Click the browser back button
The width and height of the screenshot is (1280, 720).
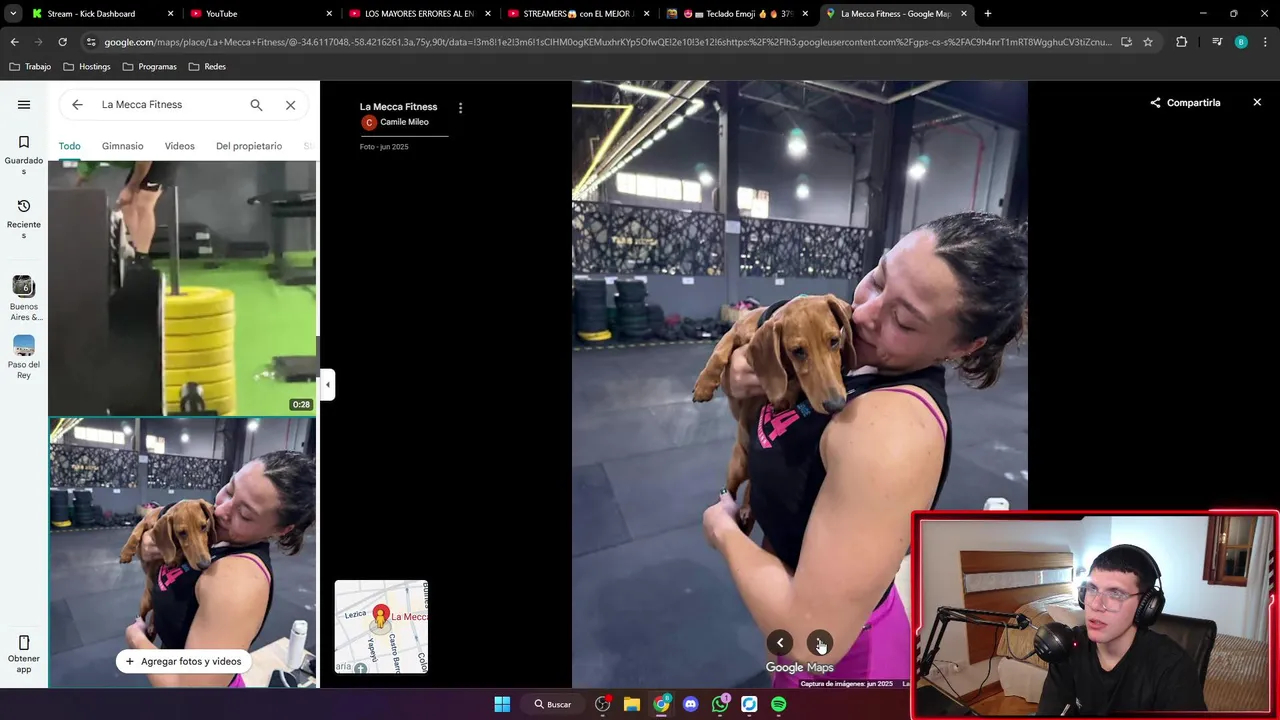click(x=14, y=42)
